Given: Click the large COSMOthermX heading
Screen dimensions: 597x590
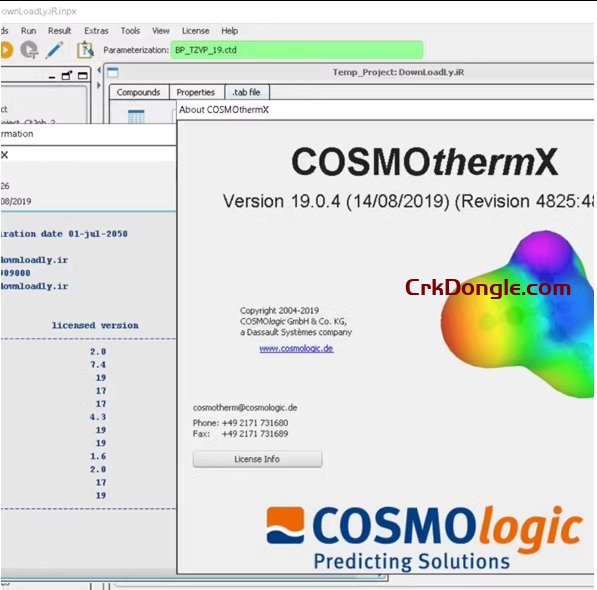Looking at the screenshot, I should 425,162.
